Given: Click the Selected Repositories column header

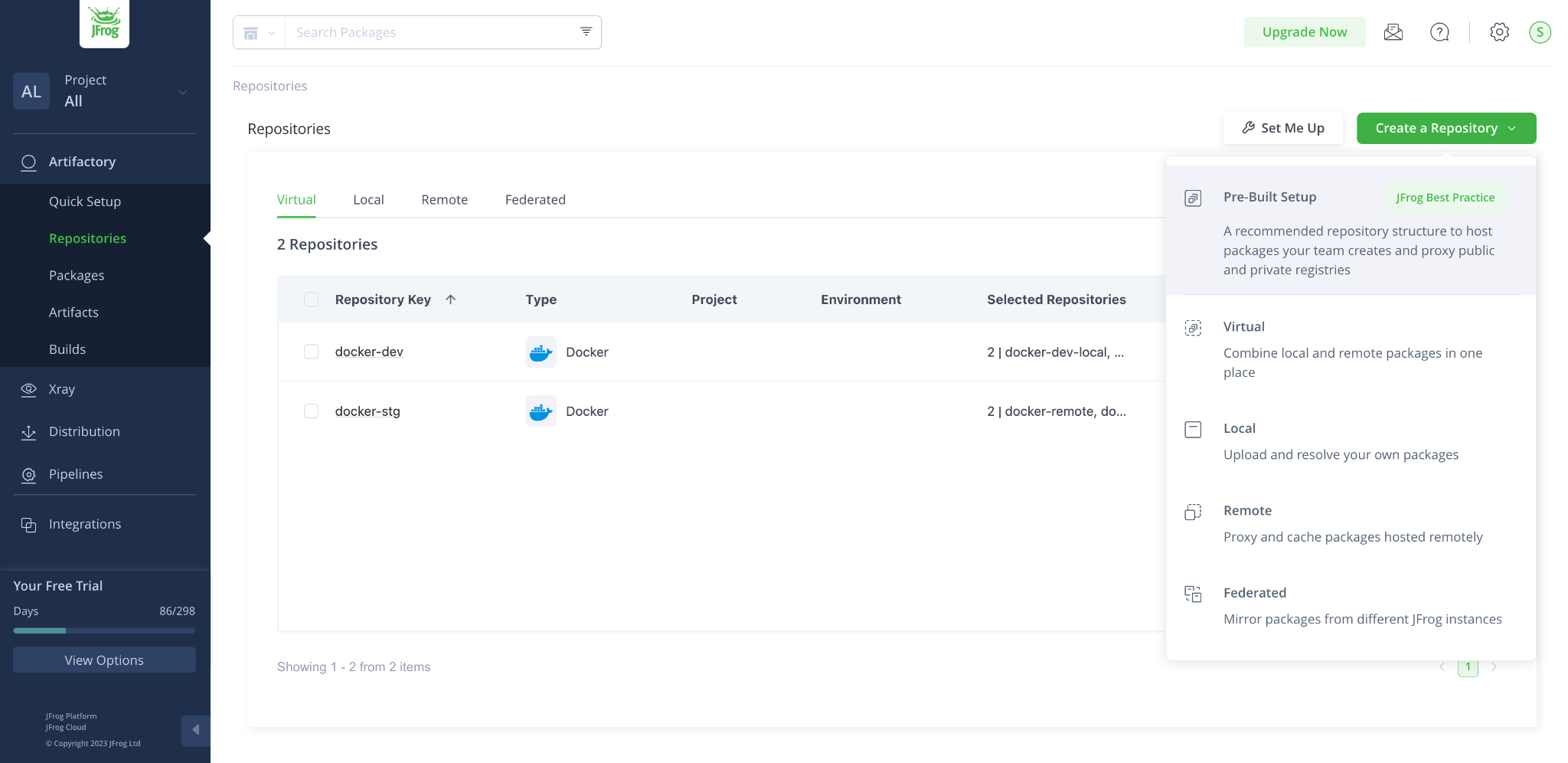Looking at the screenshot, I should click(1056, 300).
